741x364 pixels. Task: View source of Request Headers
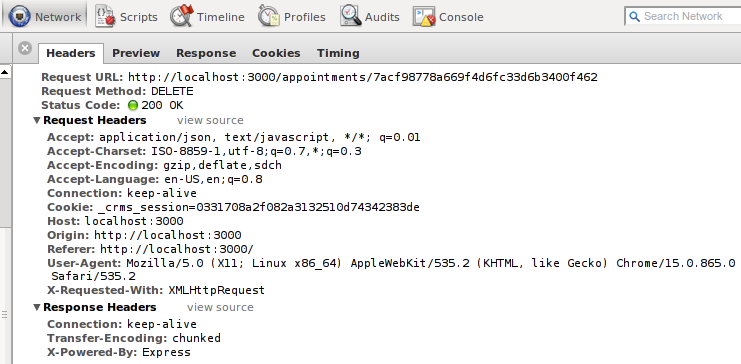pos(210,120)
